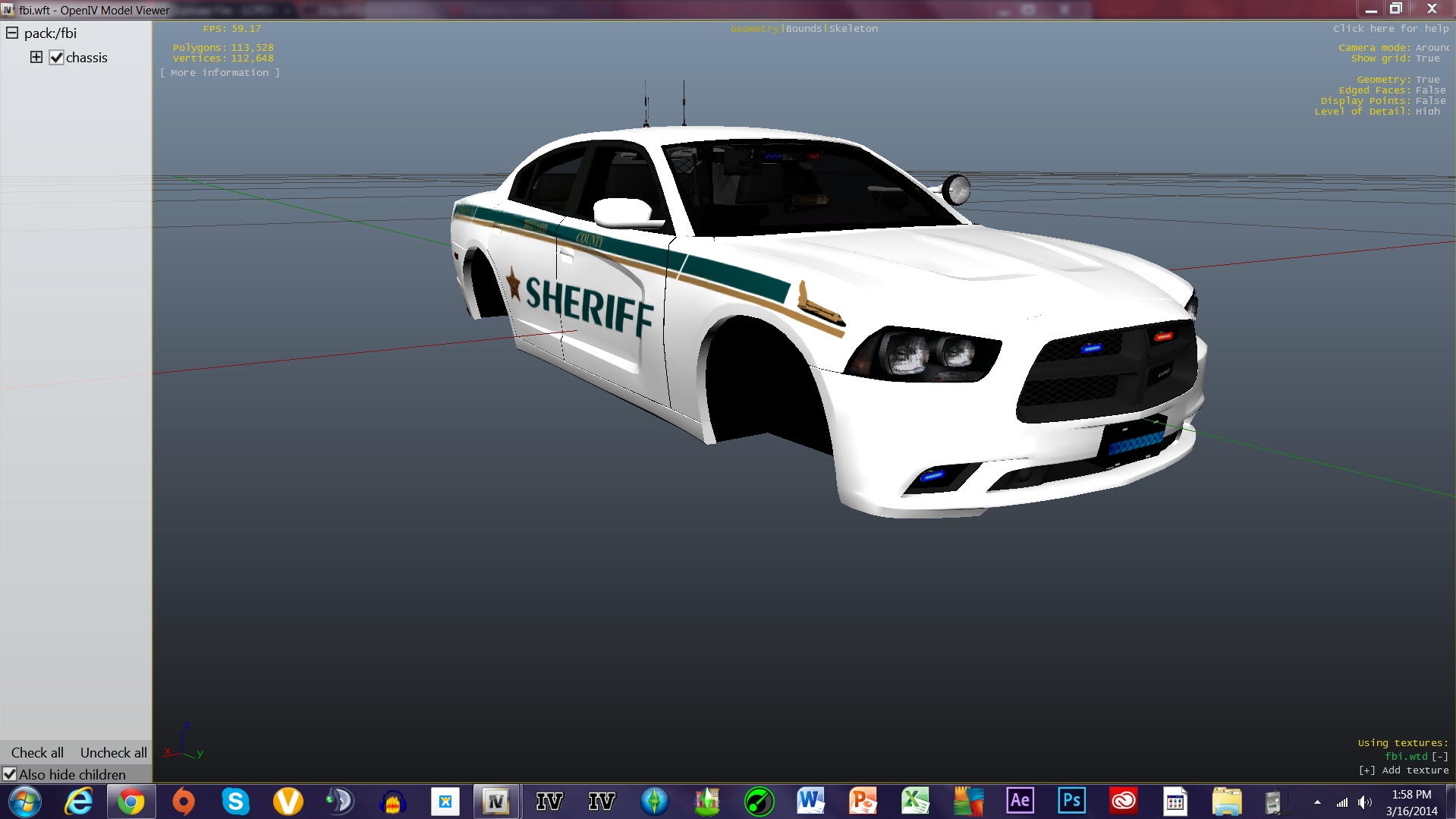
Task: Open the Click here for help link
Action: [x=1390, y=29]
